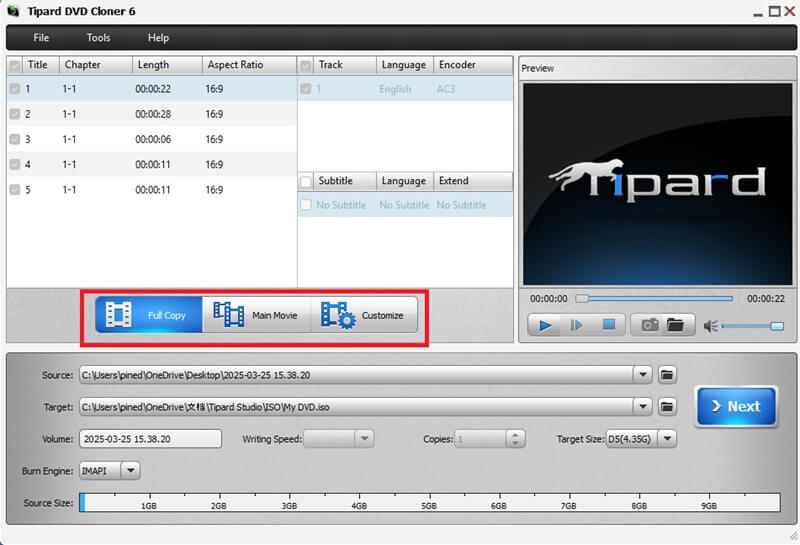Open the Burn Engine dropdown
The image size is (800, 545).
(x=131, y=470)
